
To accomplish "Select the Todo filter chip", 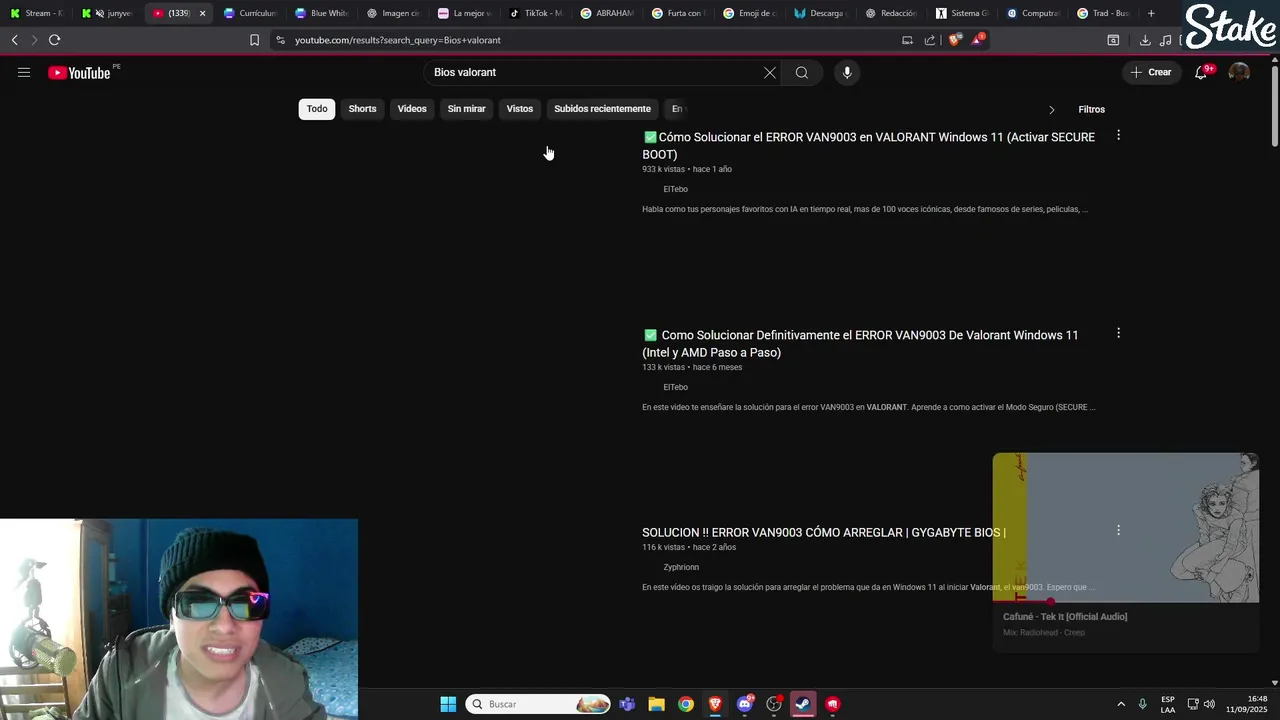I will pyautogui.click(x=317, y=109).
